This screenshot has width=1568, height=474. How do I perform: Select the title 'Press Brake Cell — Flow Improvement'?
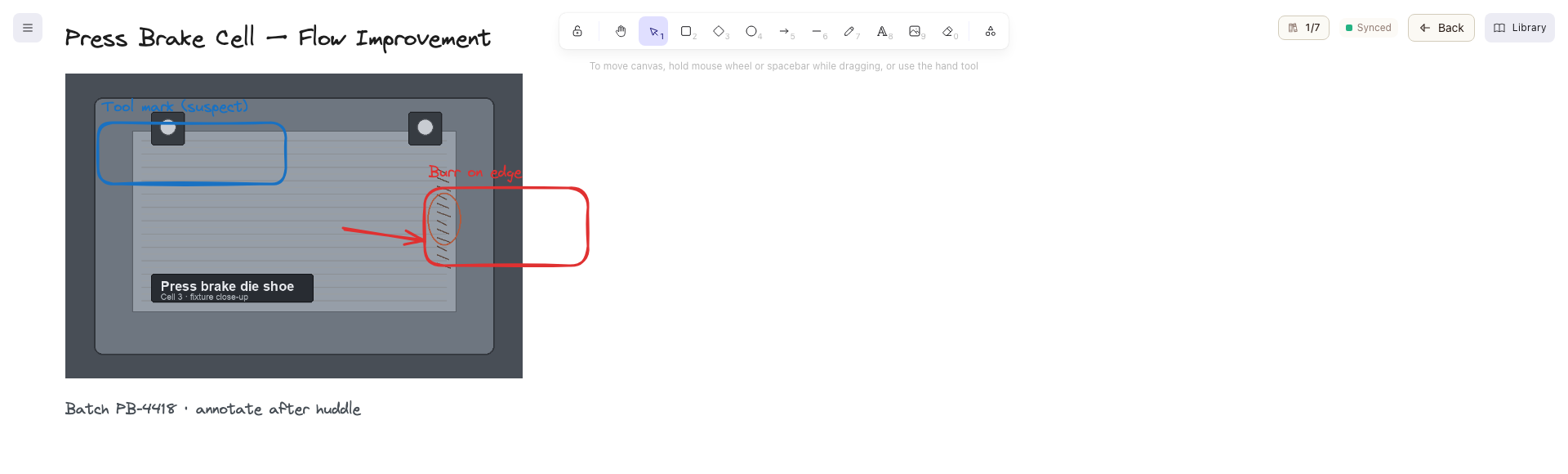(278, 38)
